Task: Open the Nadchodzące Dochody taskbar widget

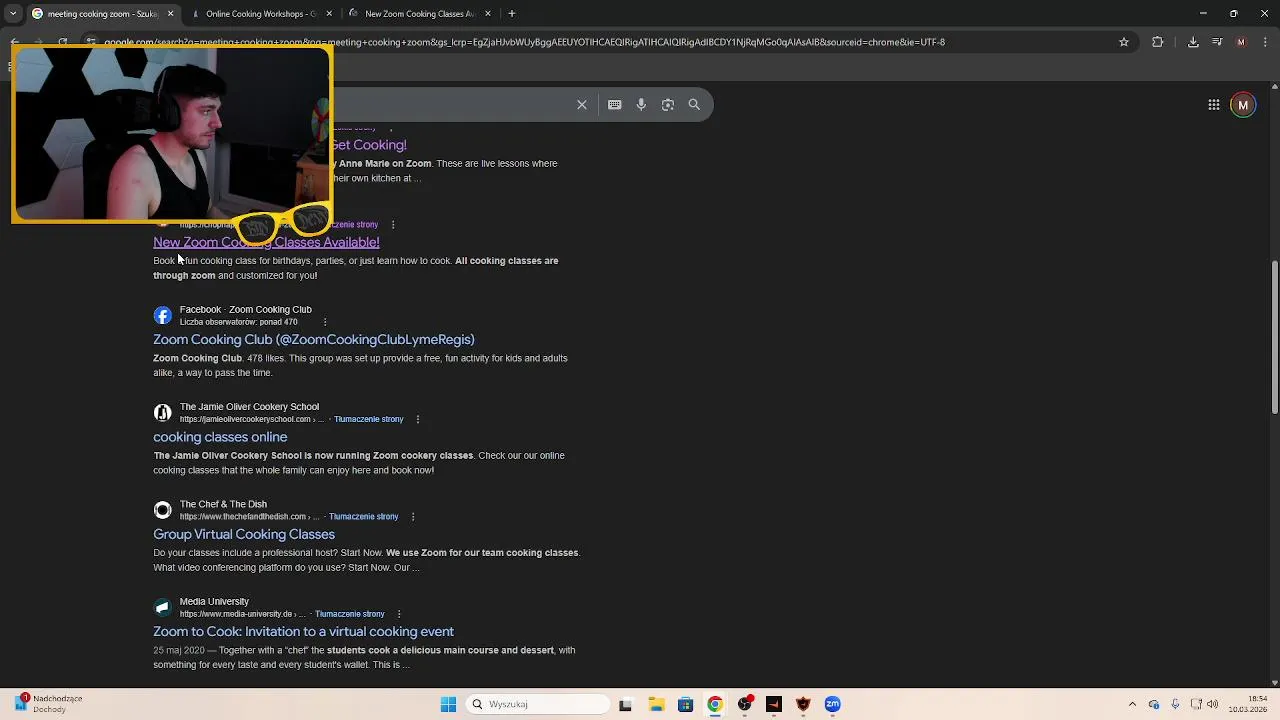Action: coord(48,704)
